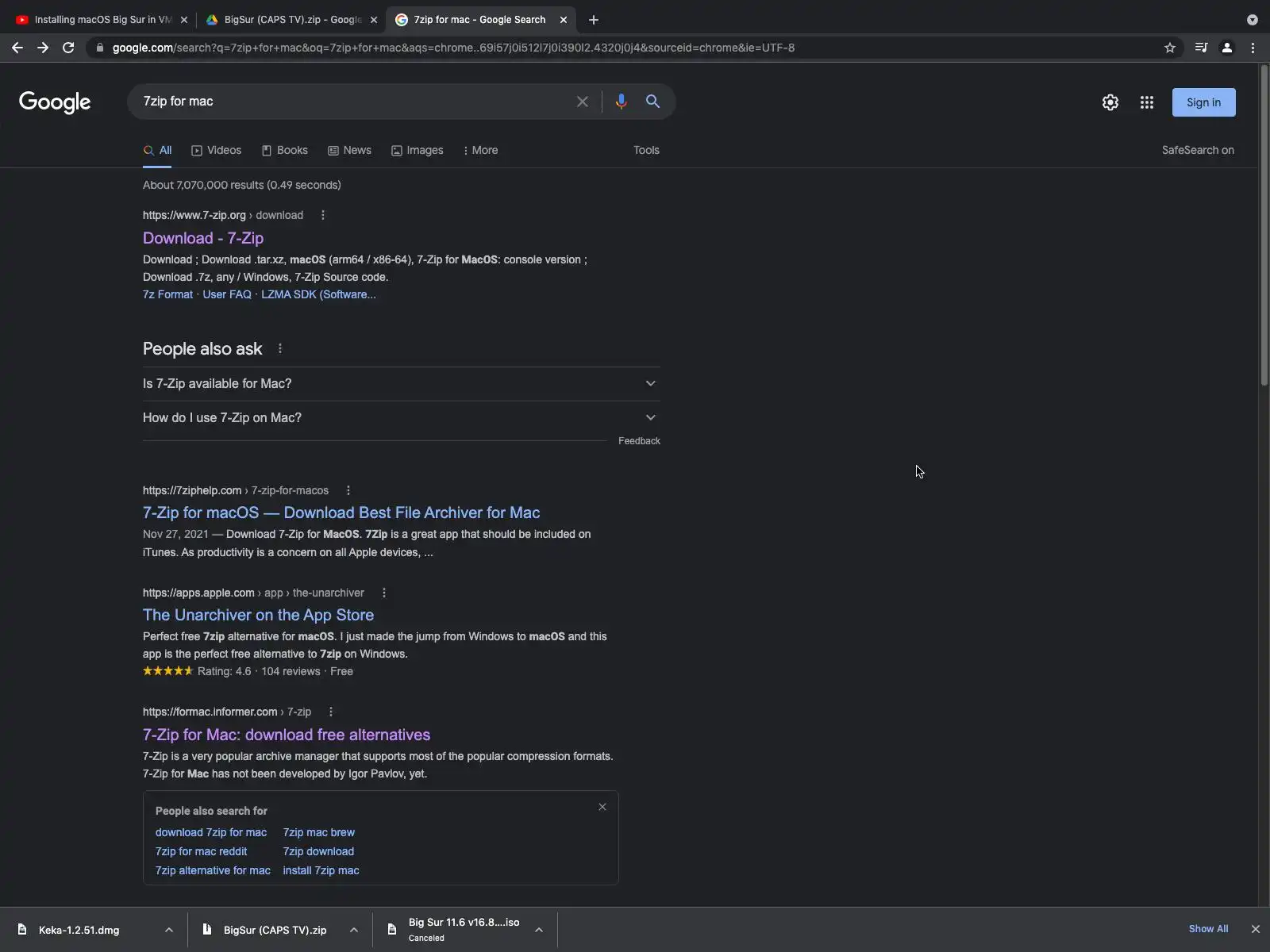The height and width of the screenshot is (952, 1270).
Task: Dismiss the People also search for box
Action: [x=602, y=807]
